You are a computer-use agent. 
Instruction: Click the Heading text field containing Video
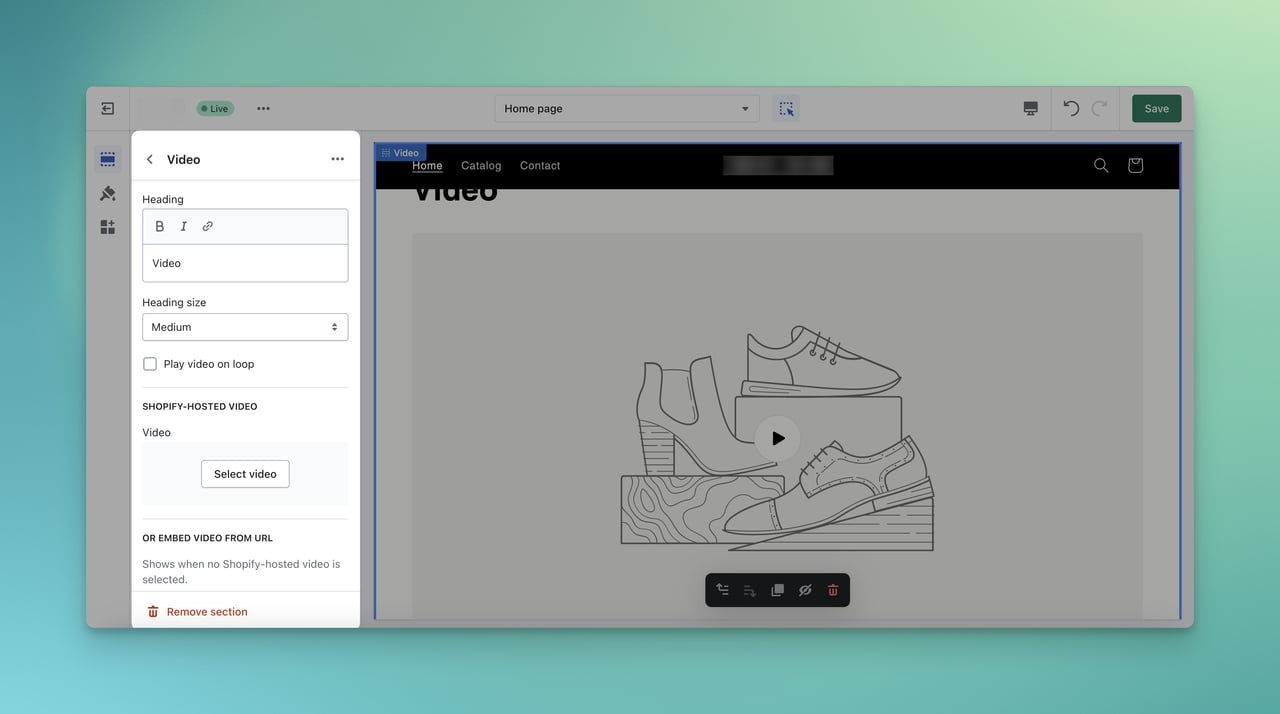(245, 263)
